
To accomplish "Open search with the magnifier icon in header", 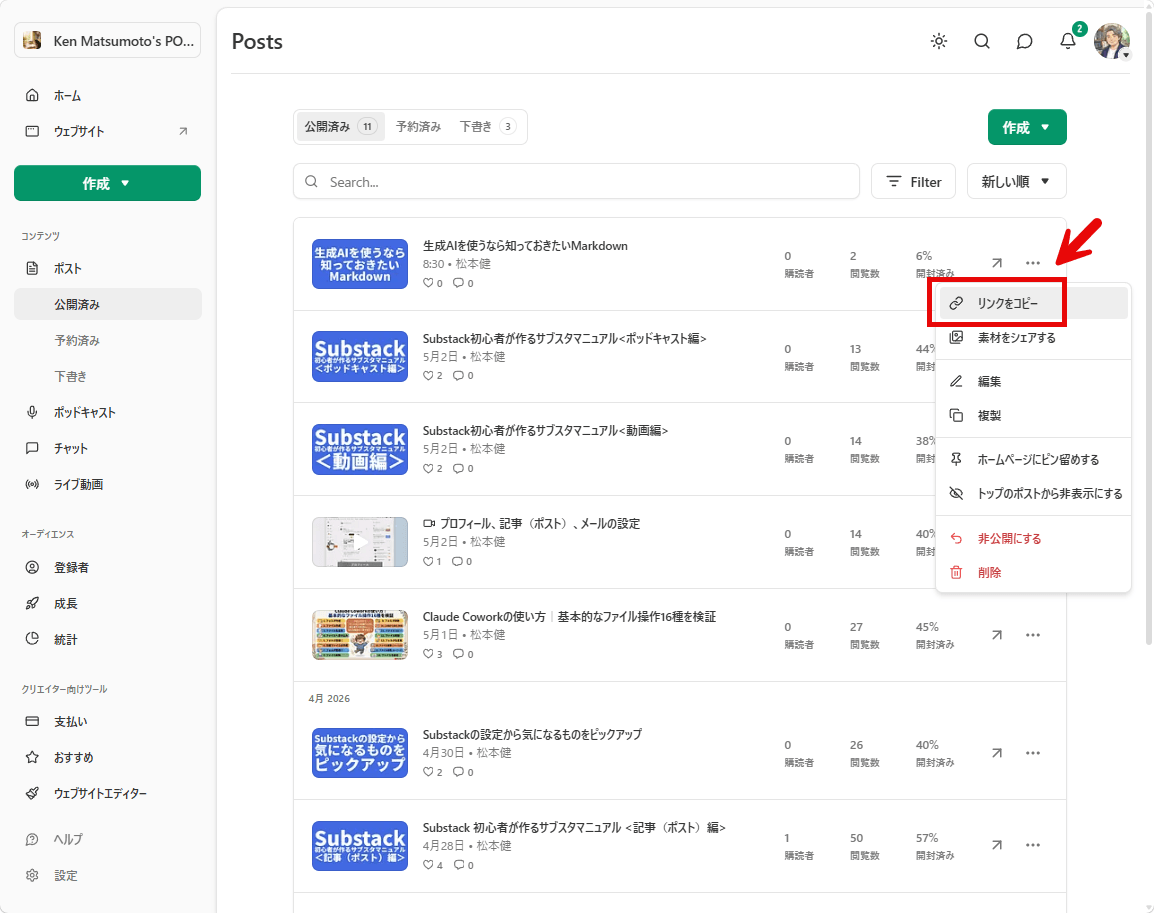I will 982,41.
